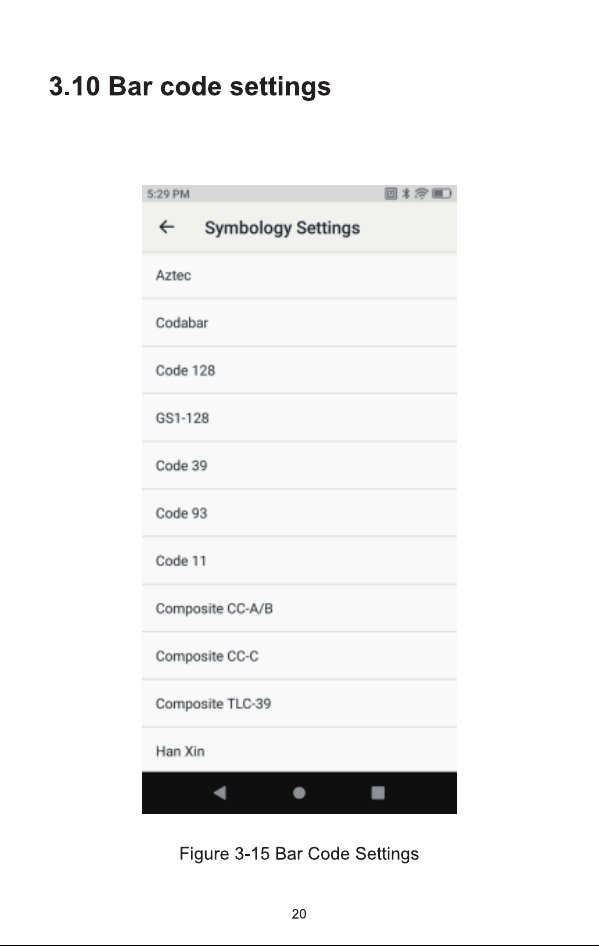Tap the 5:29 PM clock in status bar

point(168,194)
